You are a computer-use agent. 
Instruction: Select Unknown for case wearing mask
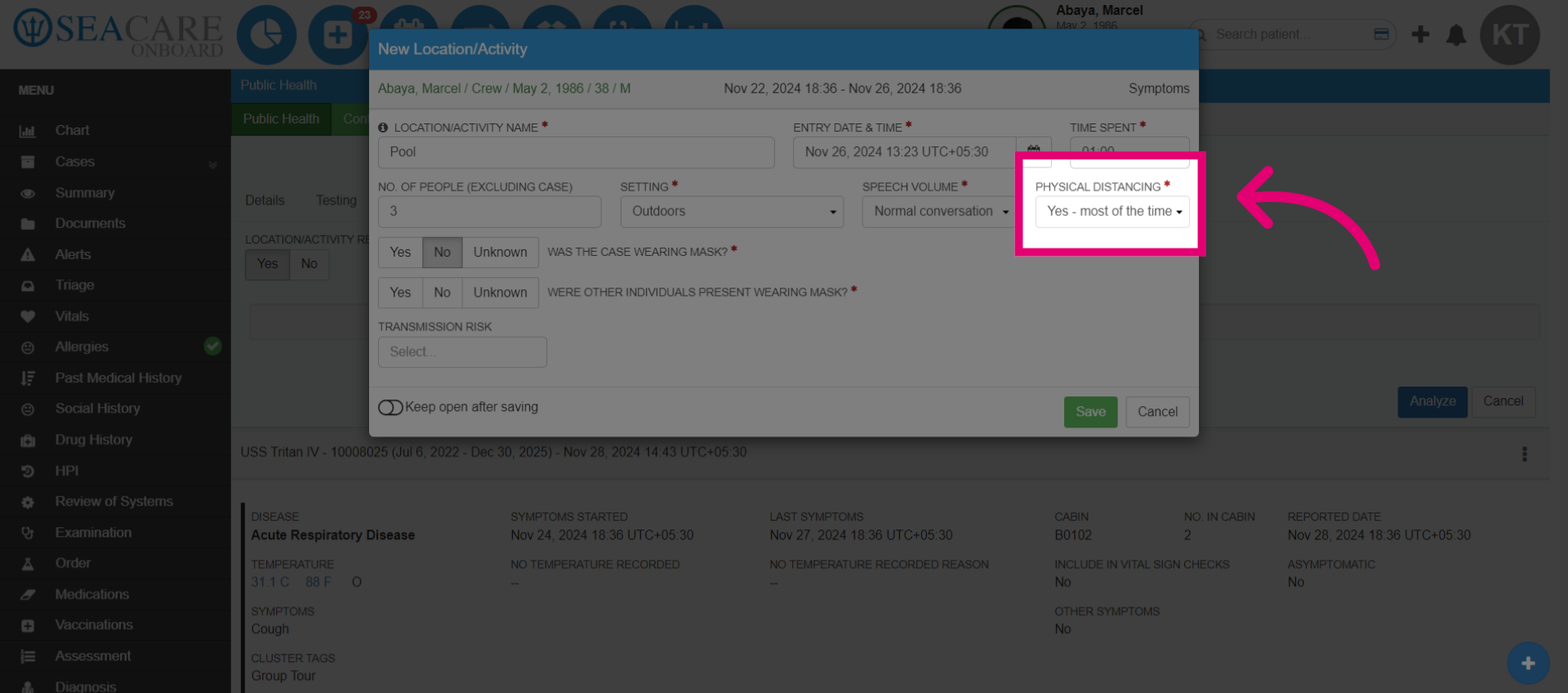(500, 253)
